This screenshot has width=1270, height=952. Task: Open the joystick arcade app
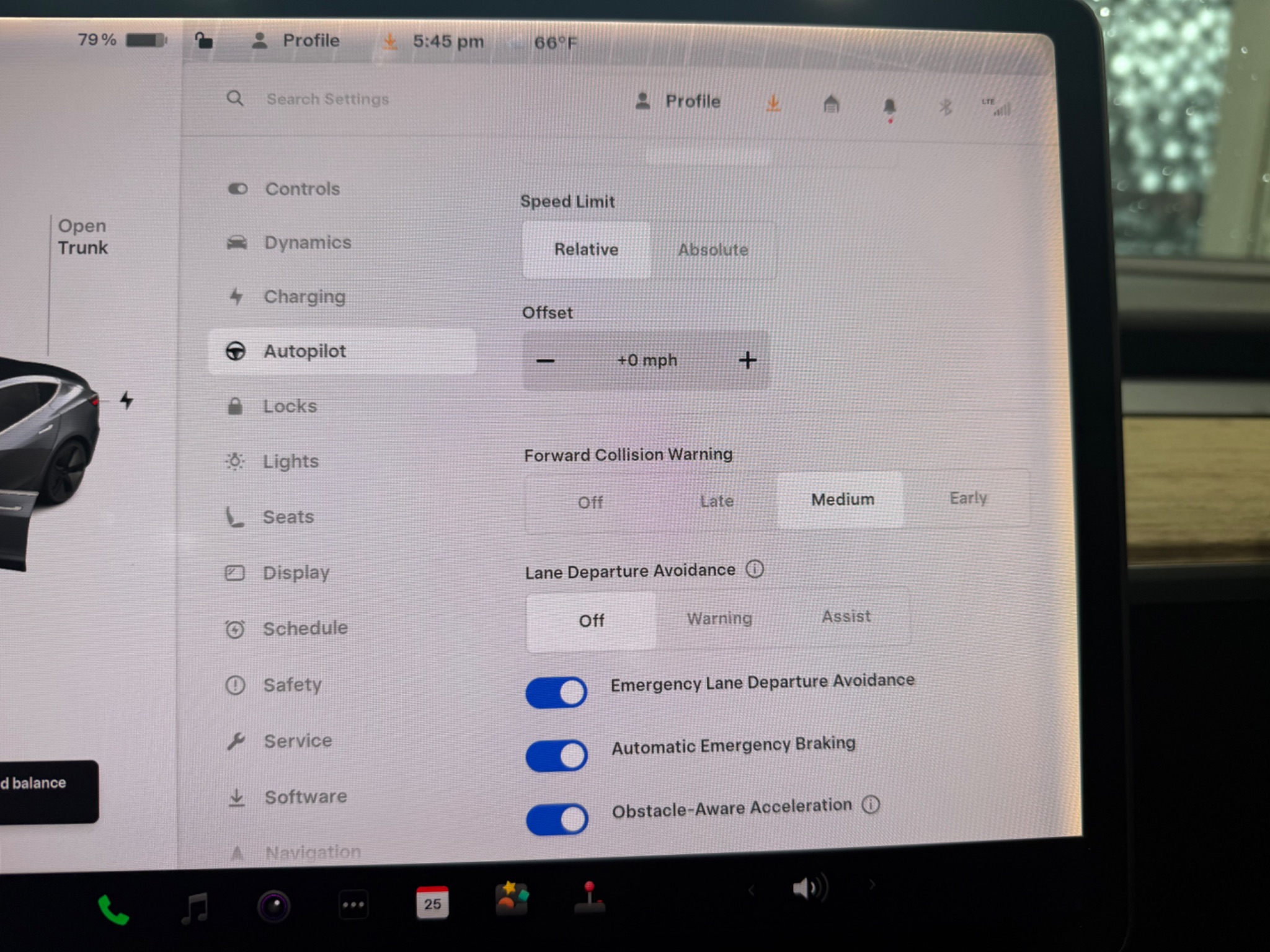tap(590, 899)
